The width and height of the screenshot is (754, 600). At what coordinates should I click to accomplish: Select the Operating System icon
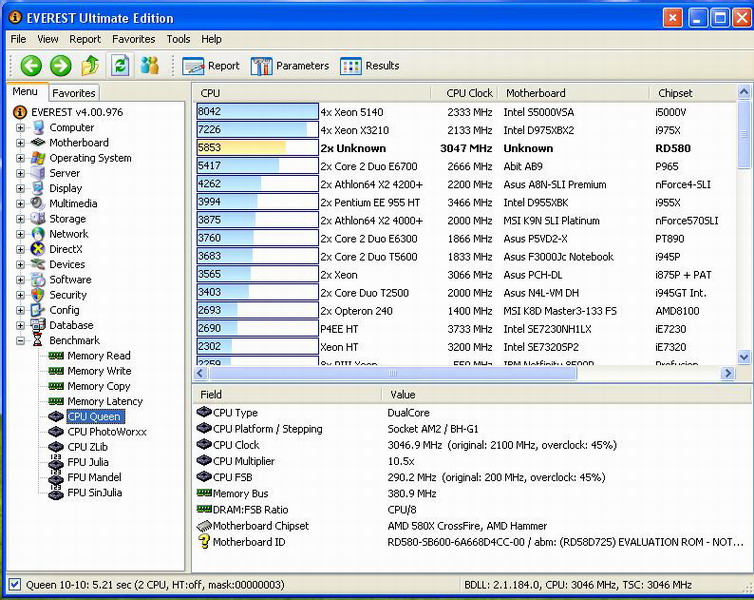tap(38, 158)
